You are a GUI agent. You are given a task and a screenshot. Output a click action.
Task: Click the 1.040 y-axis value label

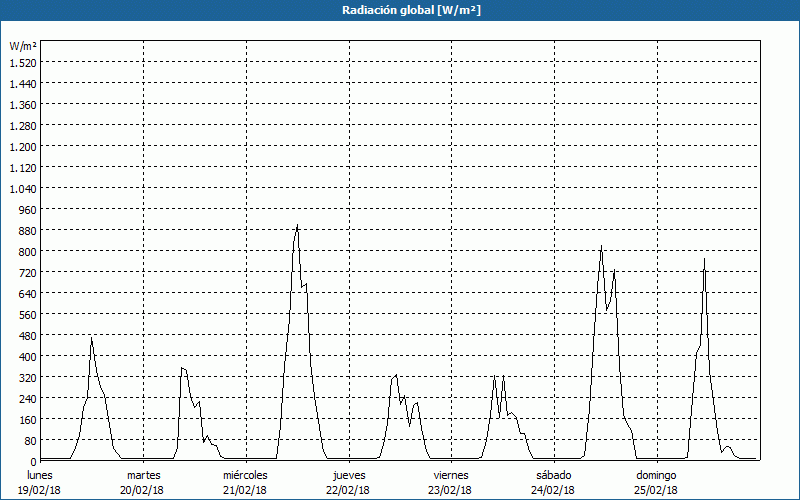23,188
